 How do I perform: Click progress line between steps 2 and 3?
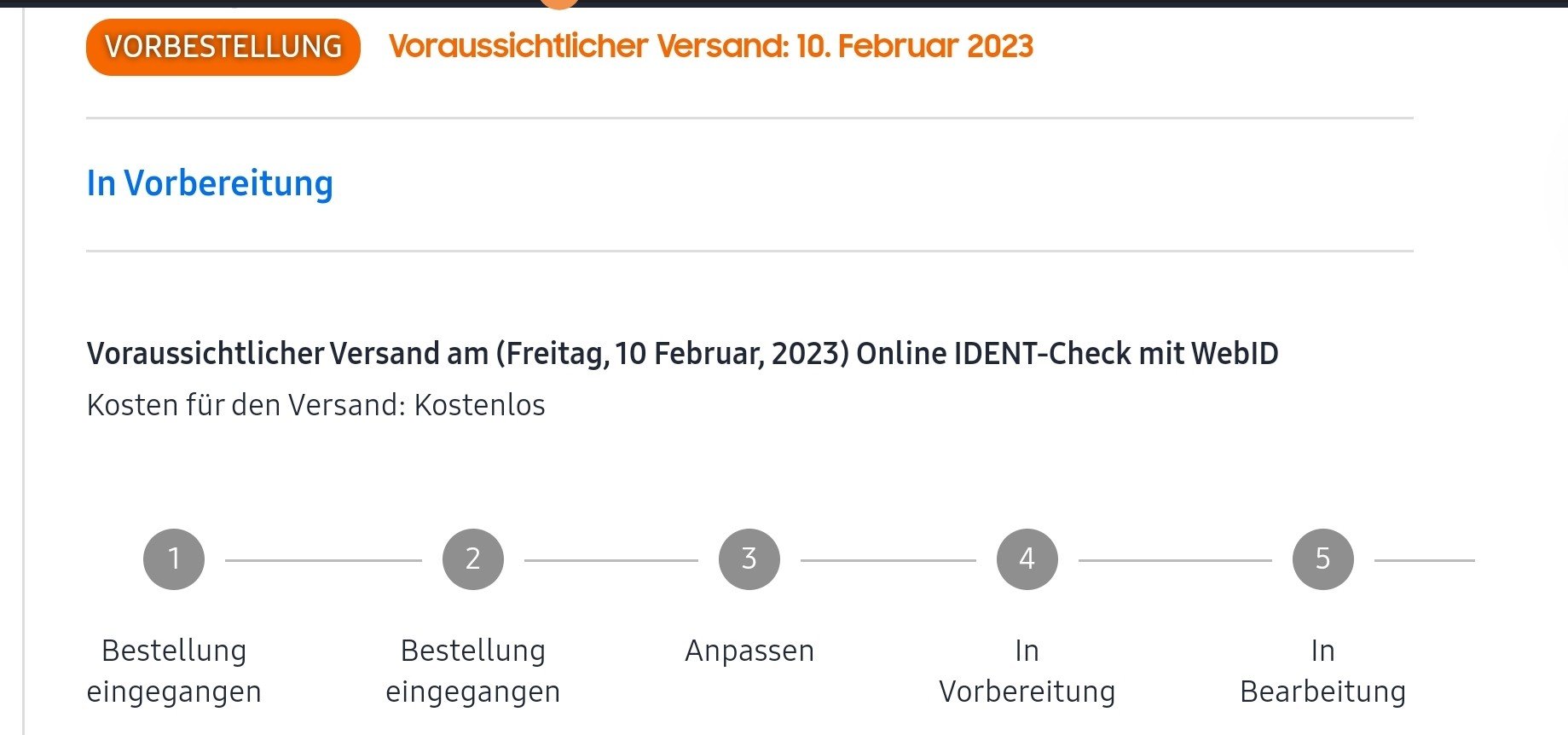coord(611,560)
